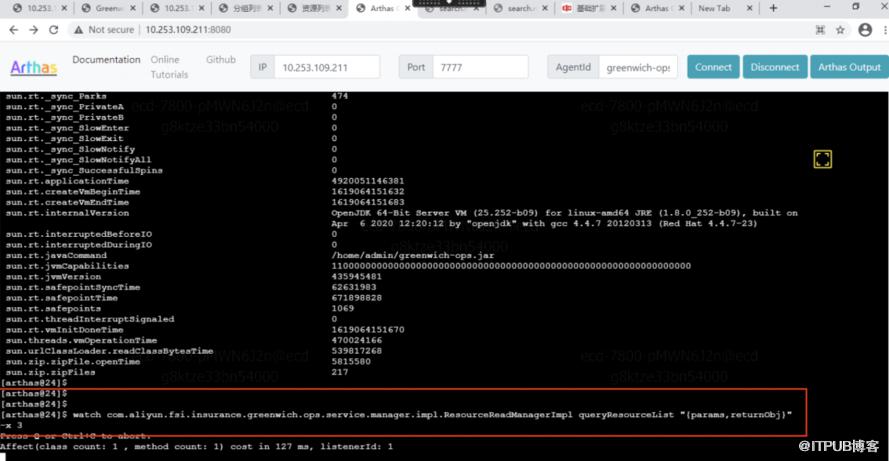Reload the Arthas console page

(53, 29)
